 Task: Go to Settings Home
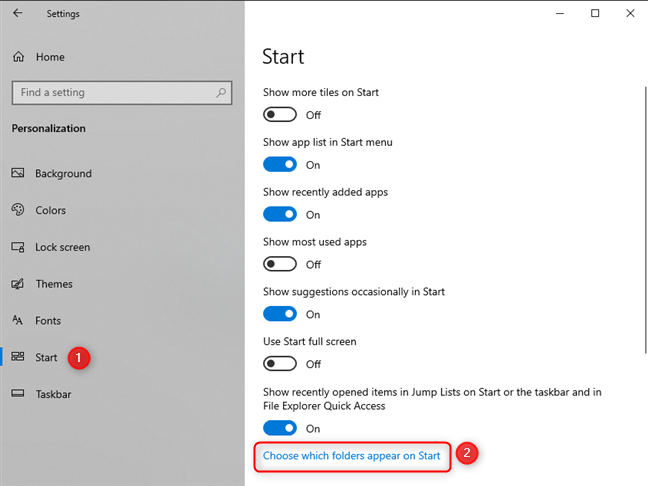[x=50, y=57]
